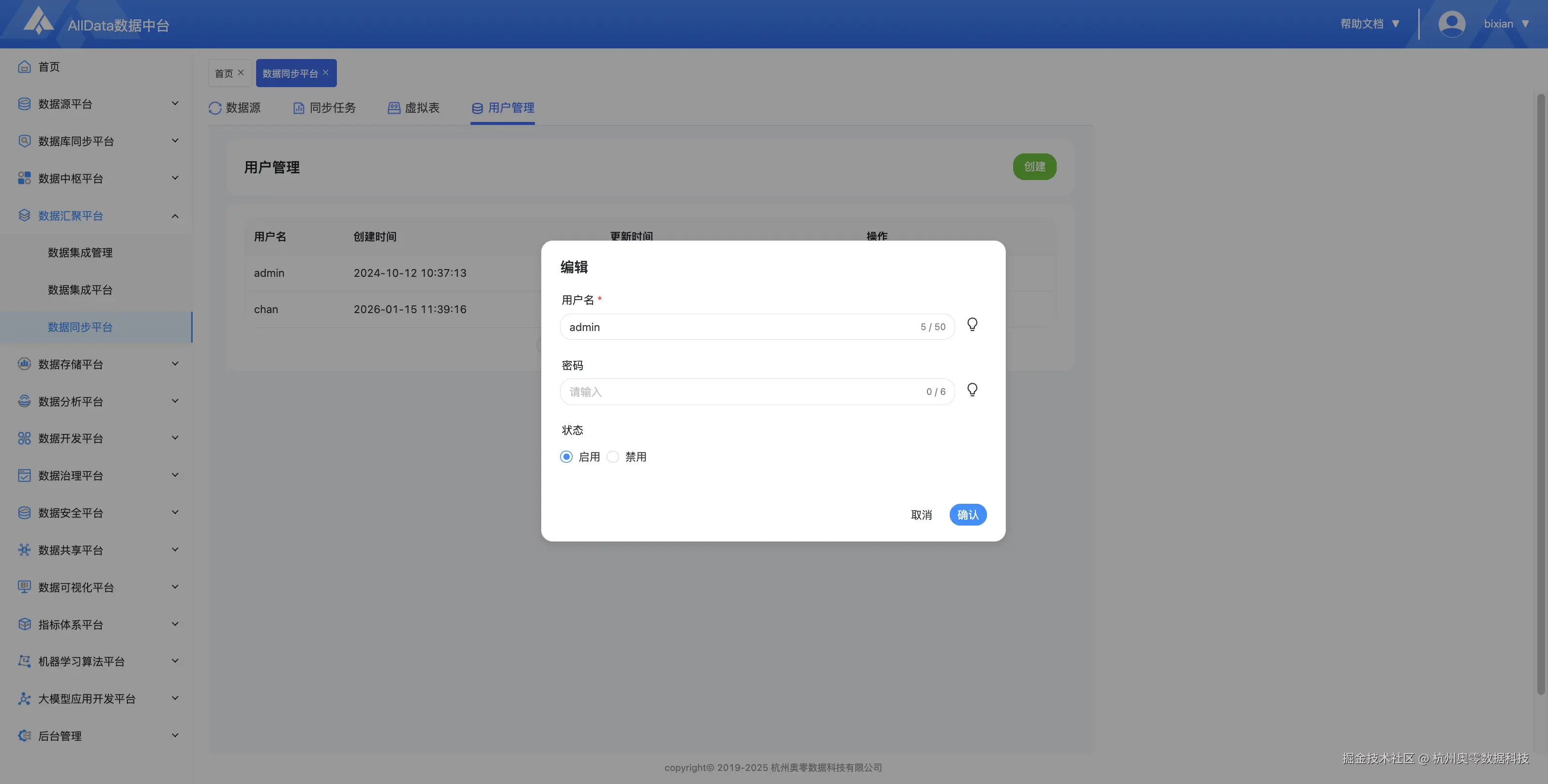Click the 机器学习算法平台 sidebar icon
Screen dimensions: 1548x784
click(x=24, y=662)
